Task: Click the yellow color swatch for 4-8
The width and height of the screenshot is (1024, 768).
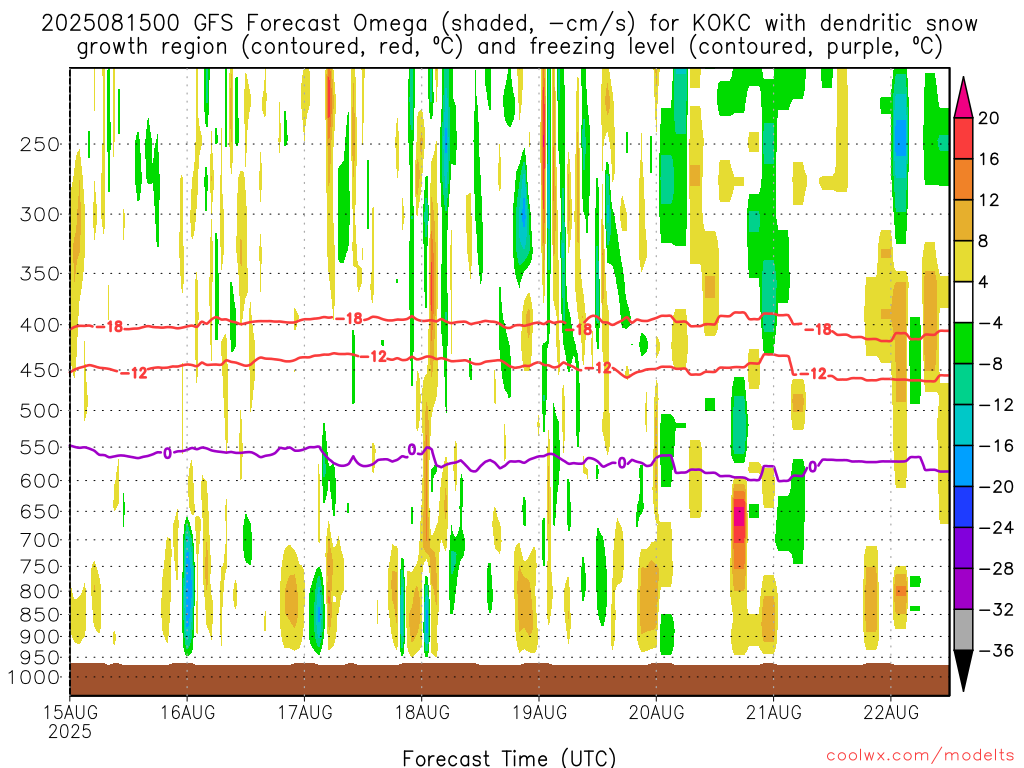Action: click(963, 261)
